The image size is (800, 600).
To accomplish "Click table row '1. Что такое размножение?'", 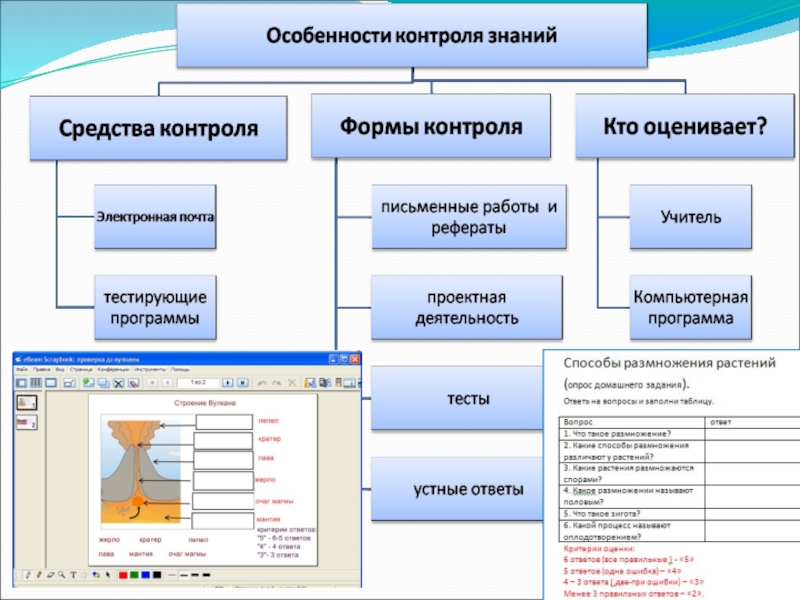I will 680,434.
